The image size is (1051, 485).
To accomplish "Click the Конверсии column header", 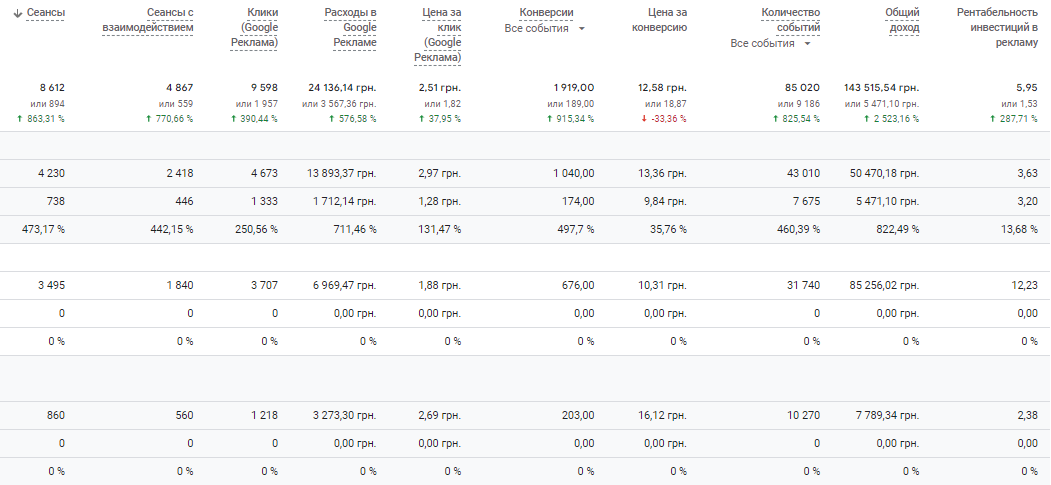I will tap(546, 13).
